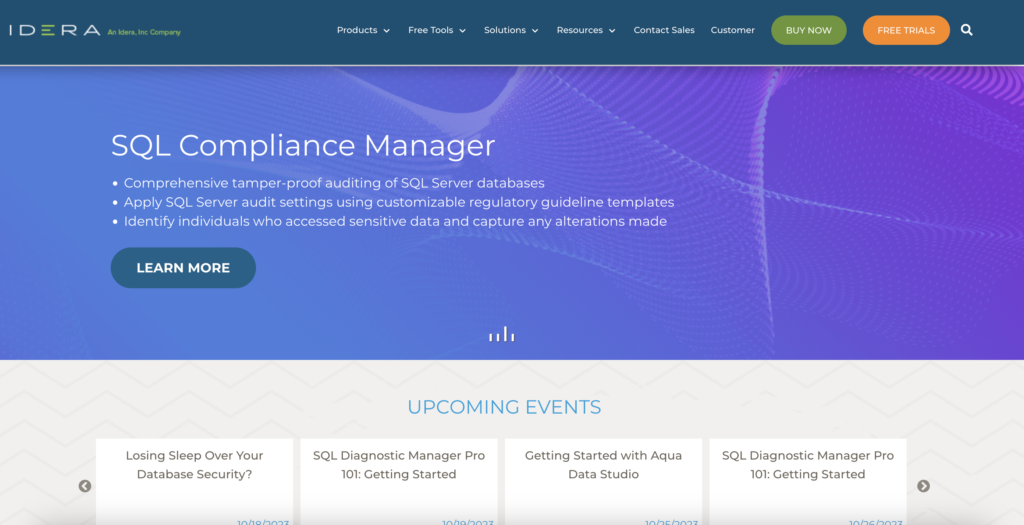Open the Products navigation item
The height and width of the screenshot is (525, 1024).
click(x=357, y=30)
